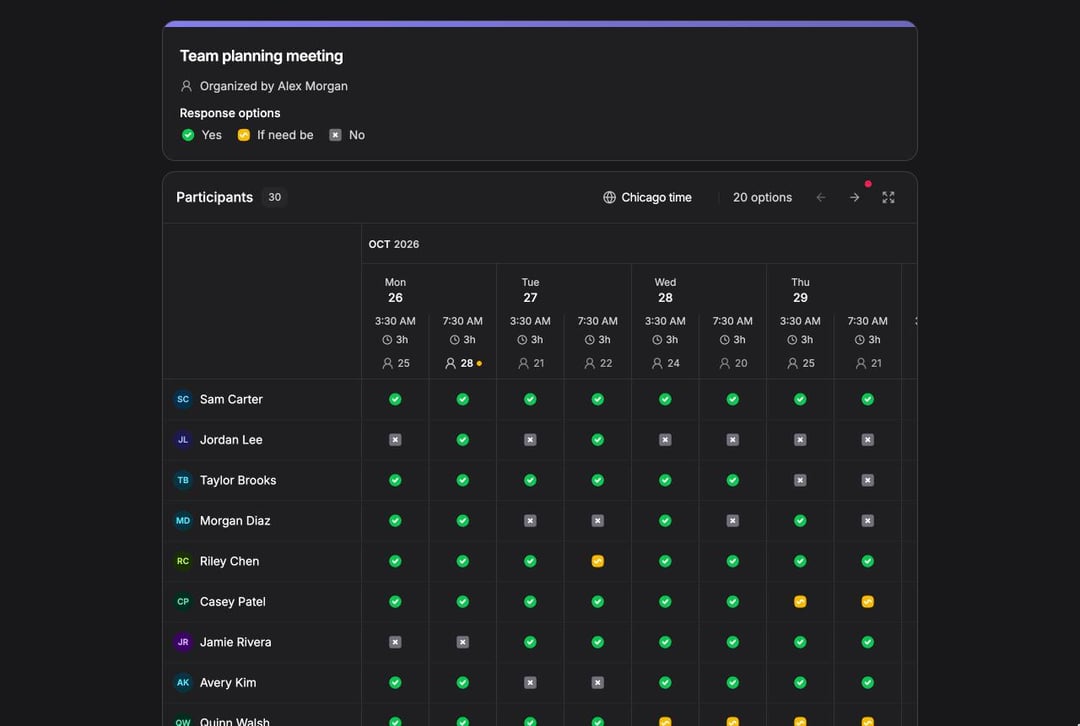The height and width of the screenshot is (726, 1080).
Task: Click Taylor Brooks's TB avatar
Action: [x=183, y=480]
